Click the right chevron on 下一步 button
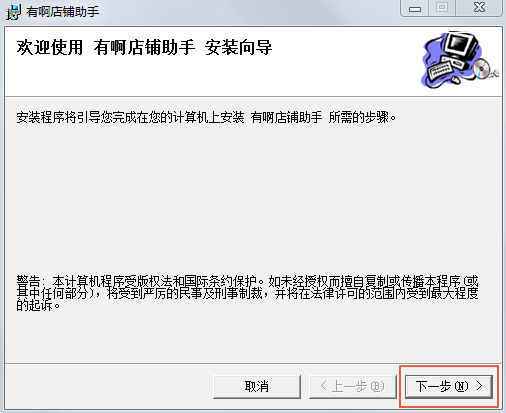Image resolution: width=506 pixels, height=413 pixels. point(479,386)
